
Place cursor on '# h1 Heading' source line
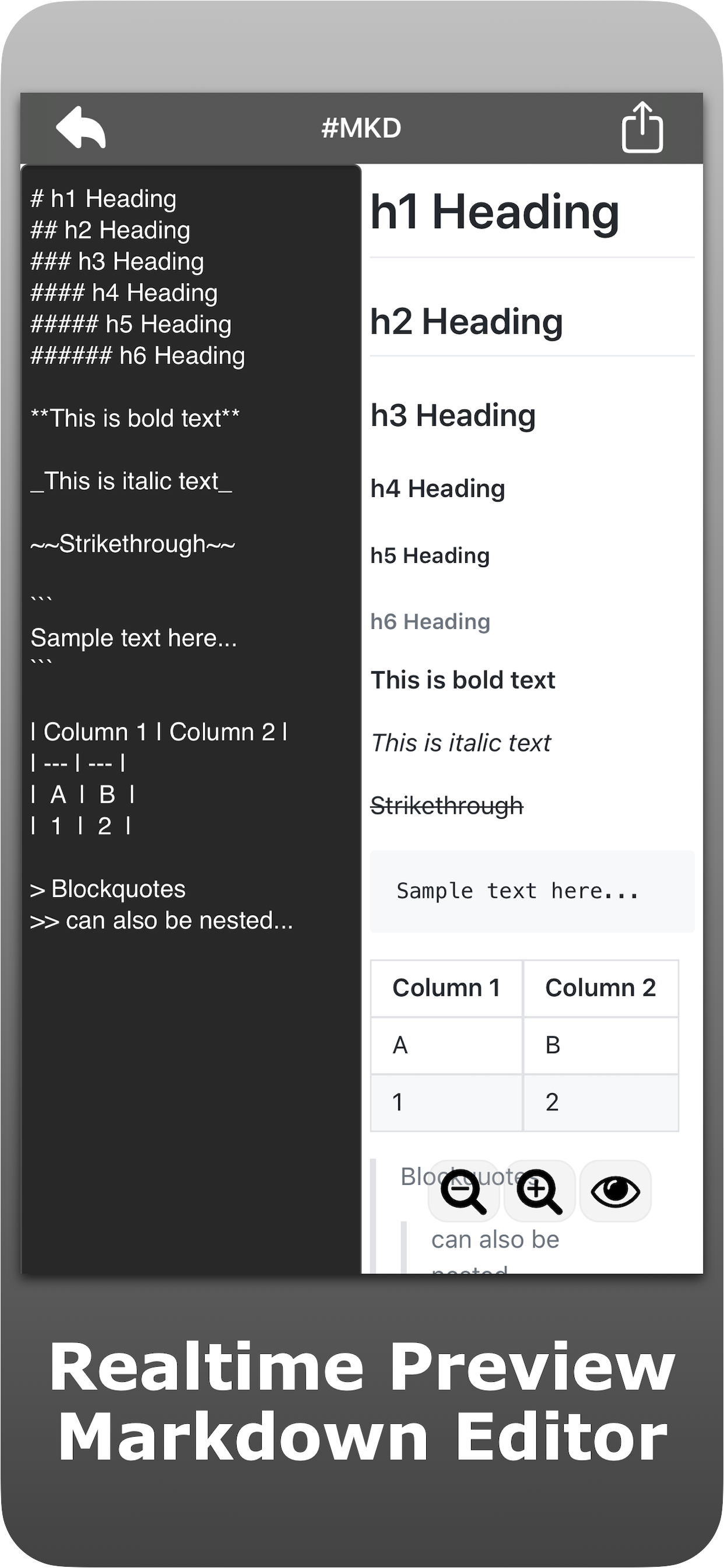(103, 198)
